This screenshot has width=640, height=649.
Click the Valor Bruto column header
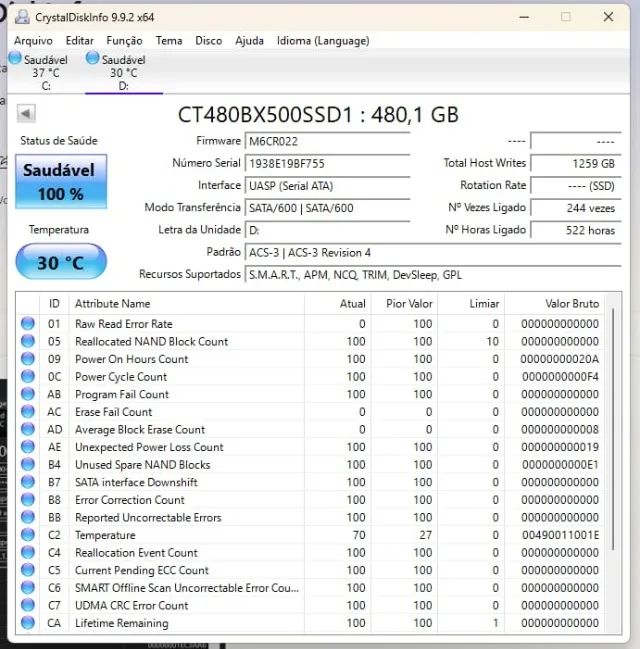(555, 304)
